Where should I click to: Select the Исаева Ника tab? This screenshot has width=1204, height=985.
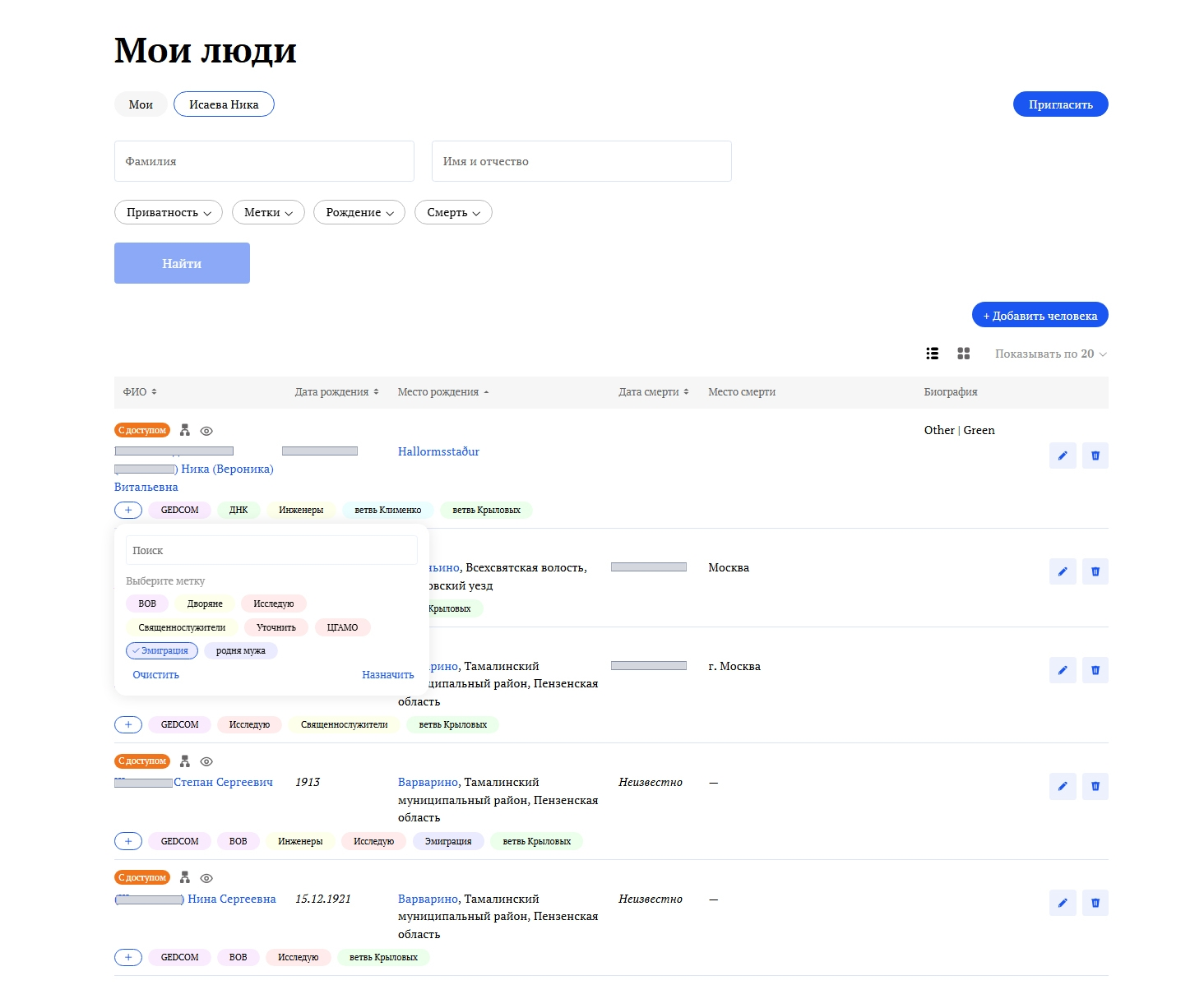(224, 104)
